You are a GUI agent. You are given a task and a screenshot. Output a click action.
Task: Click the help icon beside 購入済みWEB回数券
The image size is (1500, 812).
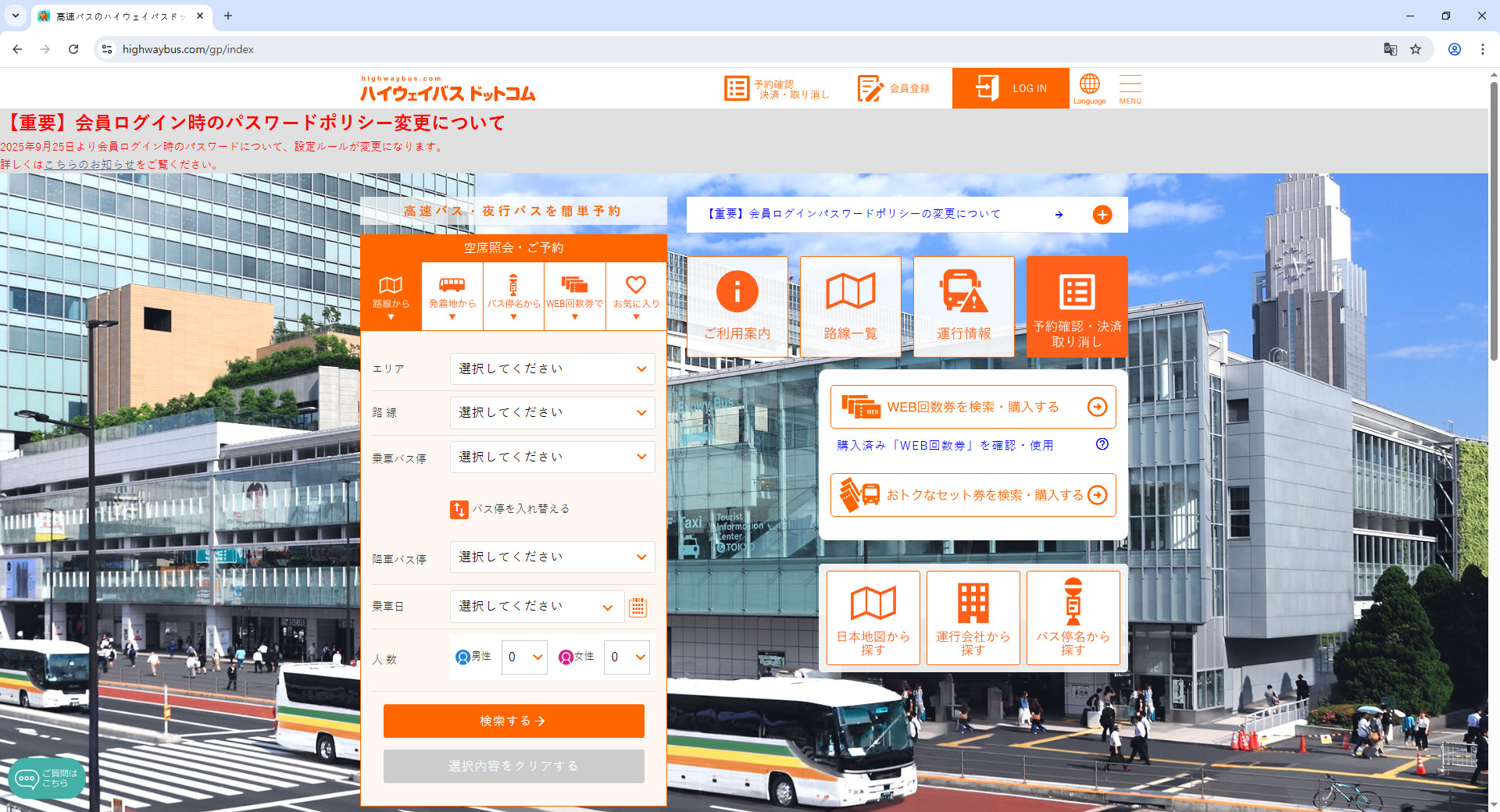pyautogui.click(x=1102, y=444)
